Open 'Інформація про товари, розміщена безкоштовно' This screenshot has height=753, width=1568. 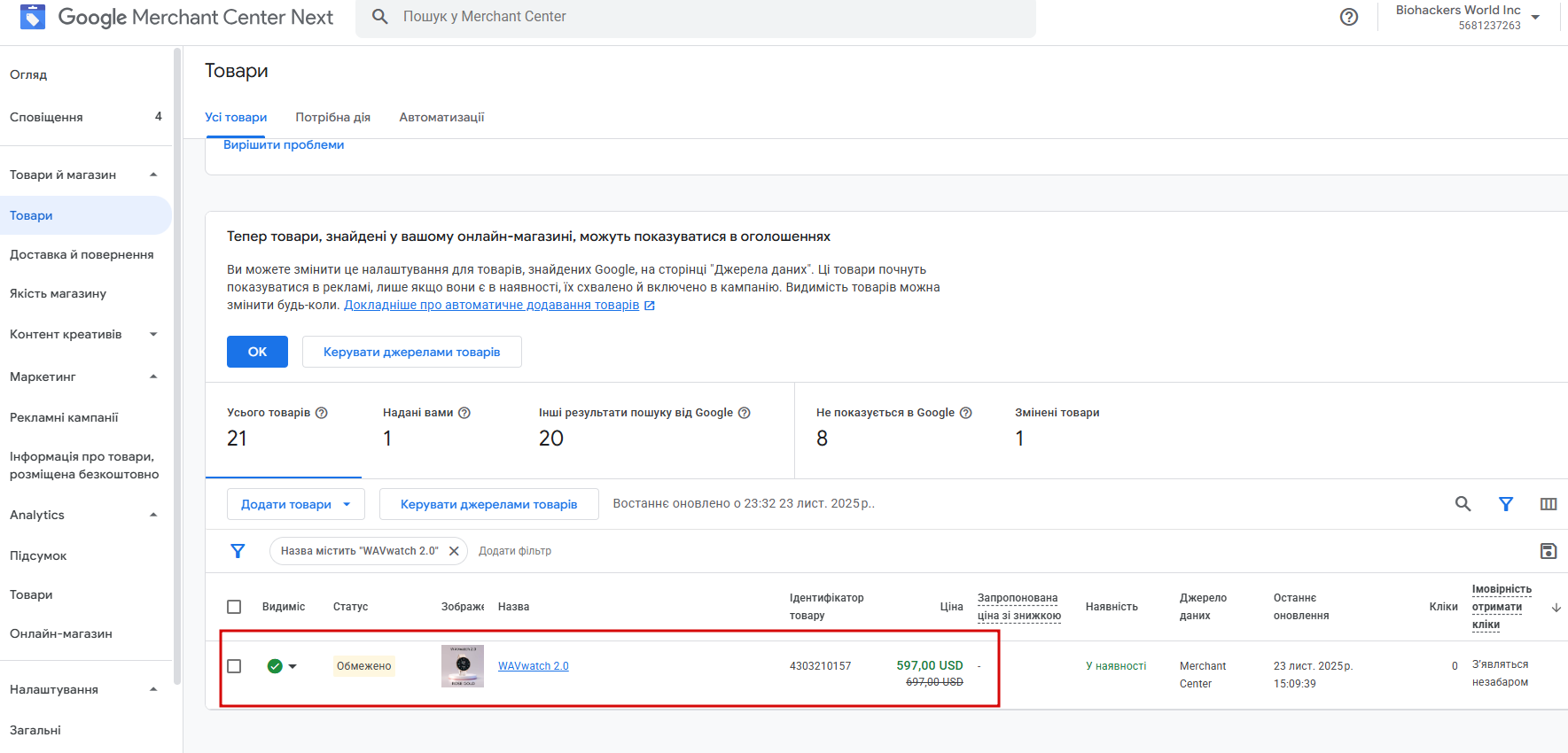click(x=84, y=465)
